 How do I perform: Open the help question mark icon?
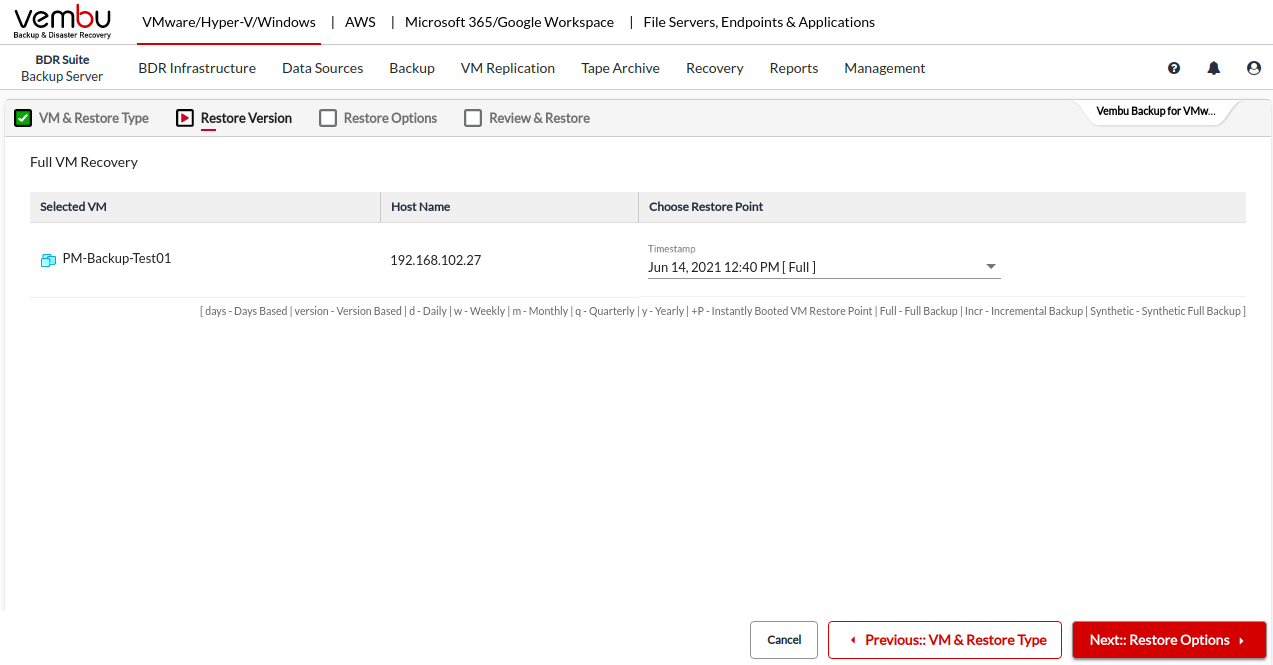pyautogui.click(x=1174, y=68)
